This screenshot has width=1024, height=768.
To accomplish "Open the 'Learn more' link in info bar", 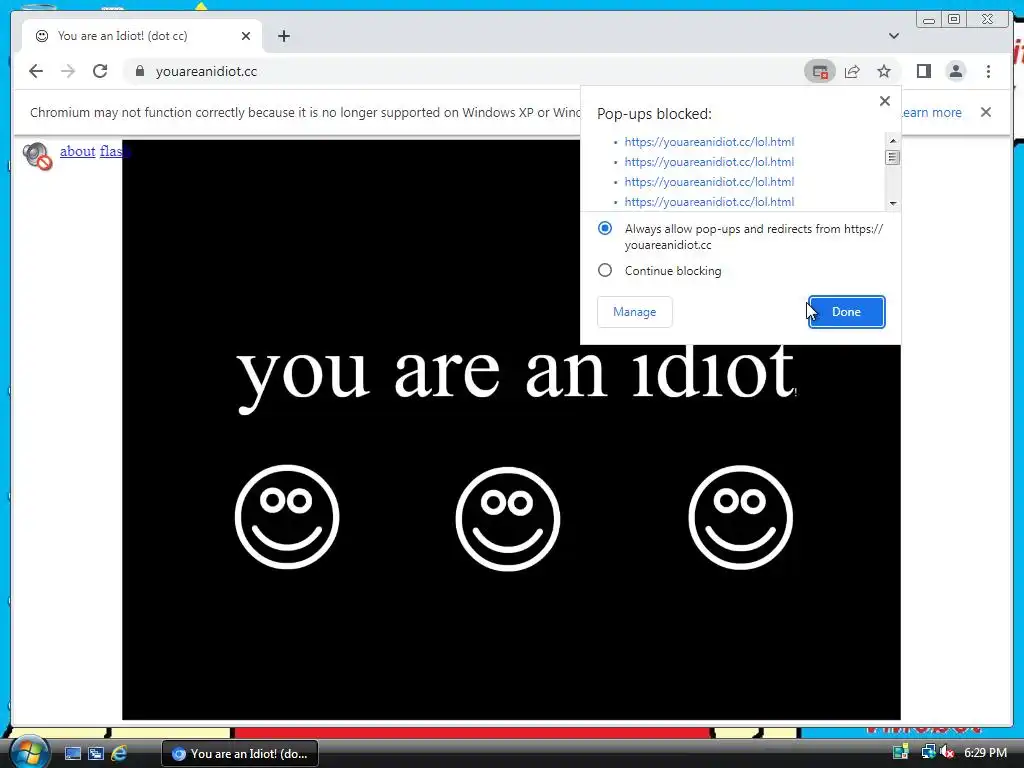I will point(931,112).
